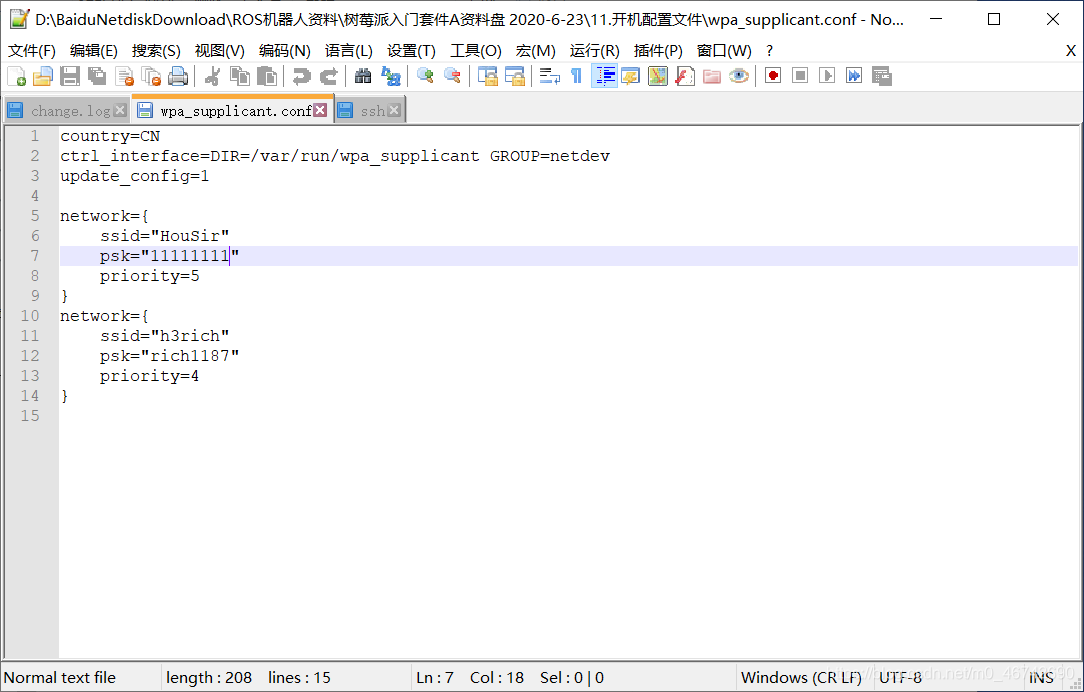Zoom out of the editor text

[x=452, y=76]
